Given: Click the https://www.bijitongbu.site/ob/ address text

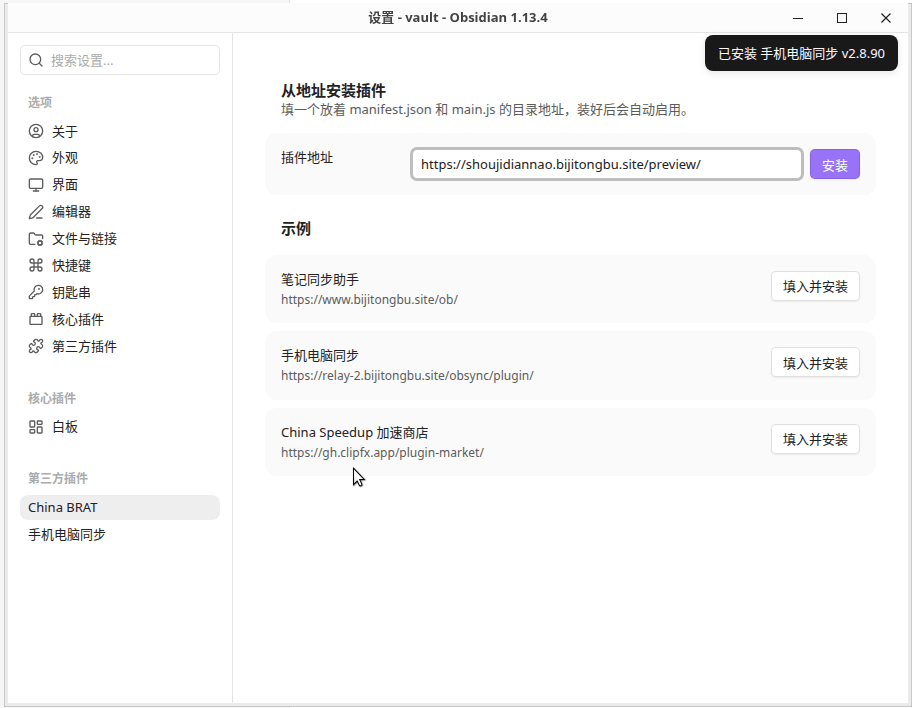Looking at the screenshot, I should point(369,300).
